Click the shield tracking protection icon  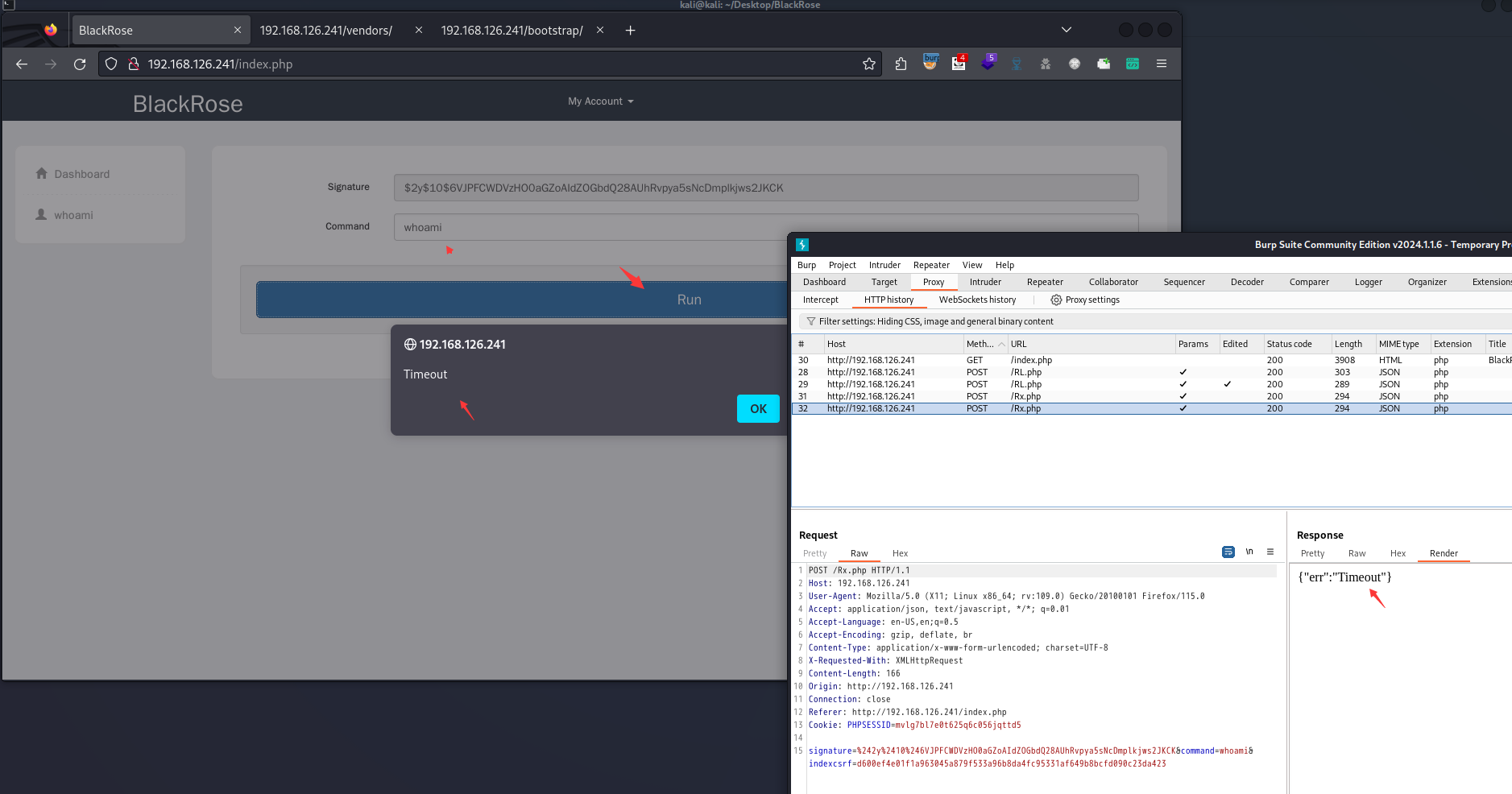click(111, 64)
